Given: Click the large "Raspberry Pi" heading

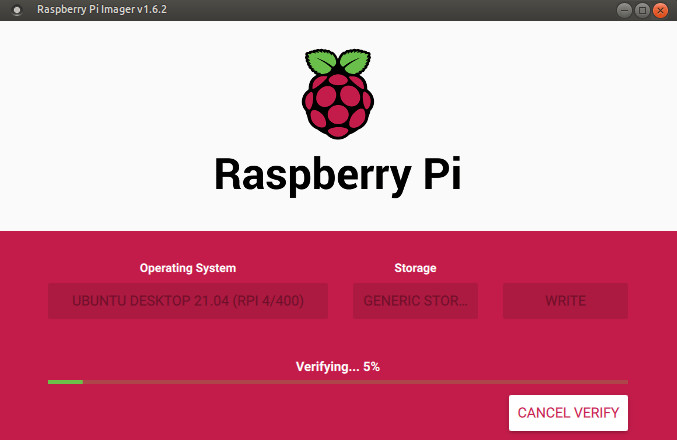Looking at the screenshot, I should click(x=338, y=174).
